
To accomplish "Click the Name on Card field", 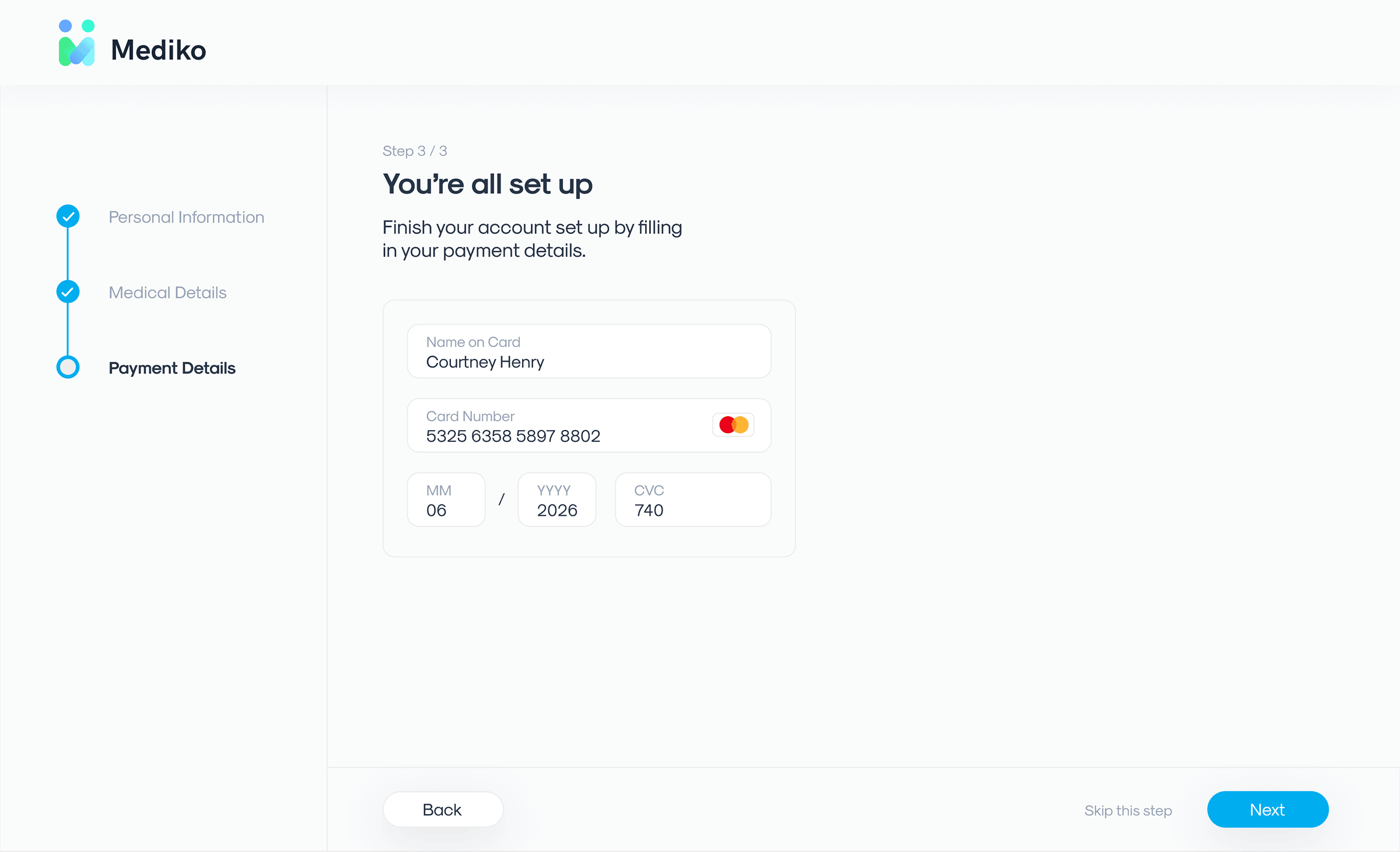I will click(588, 351).
